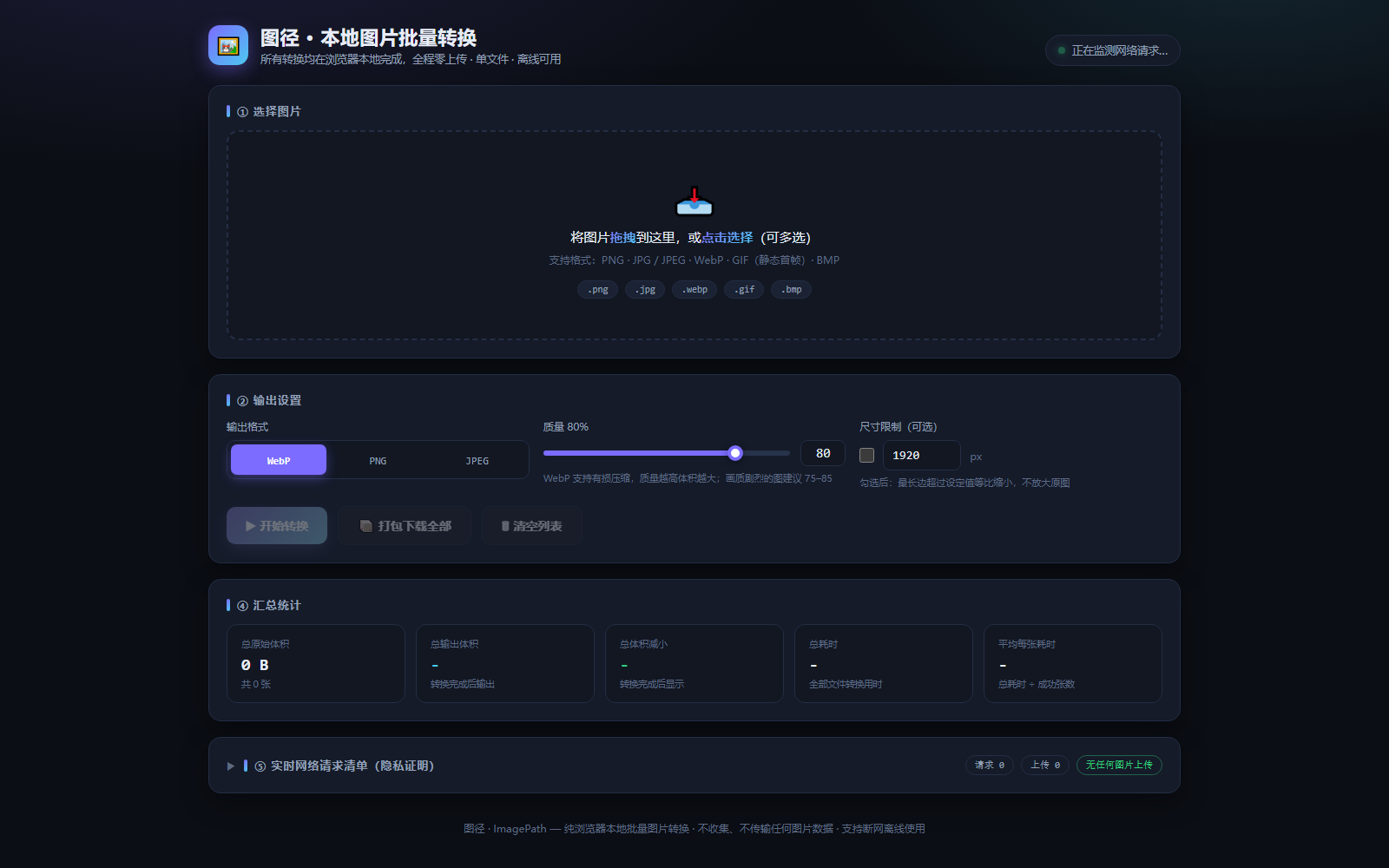
Task: Click the green network monitor status dot
Action: coord(1062,50)
